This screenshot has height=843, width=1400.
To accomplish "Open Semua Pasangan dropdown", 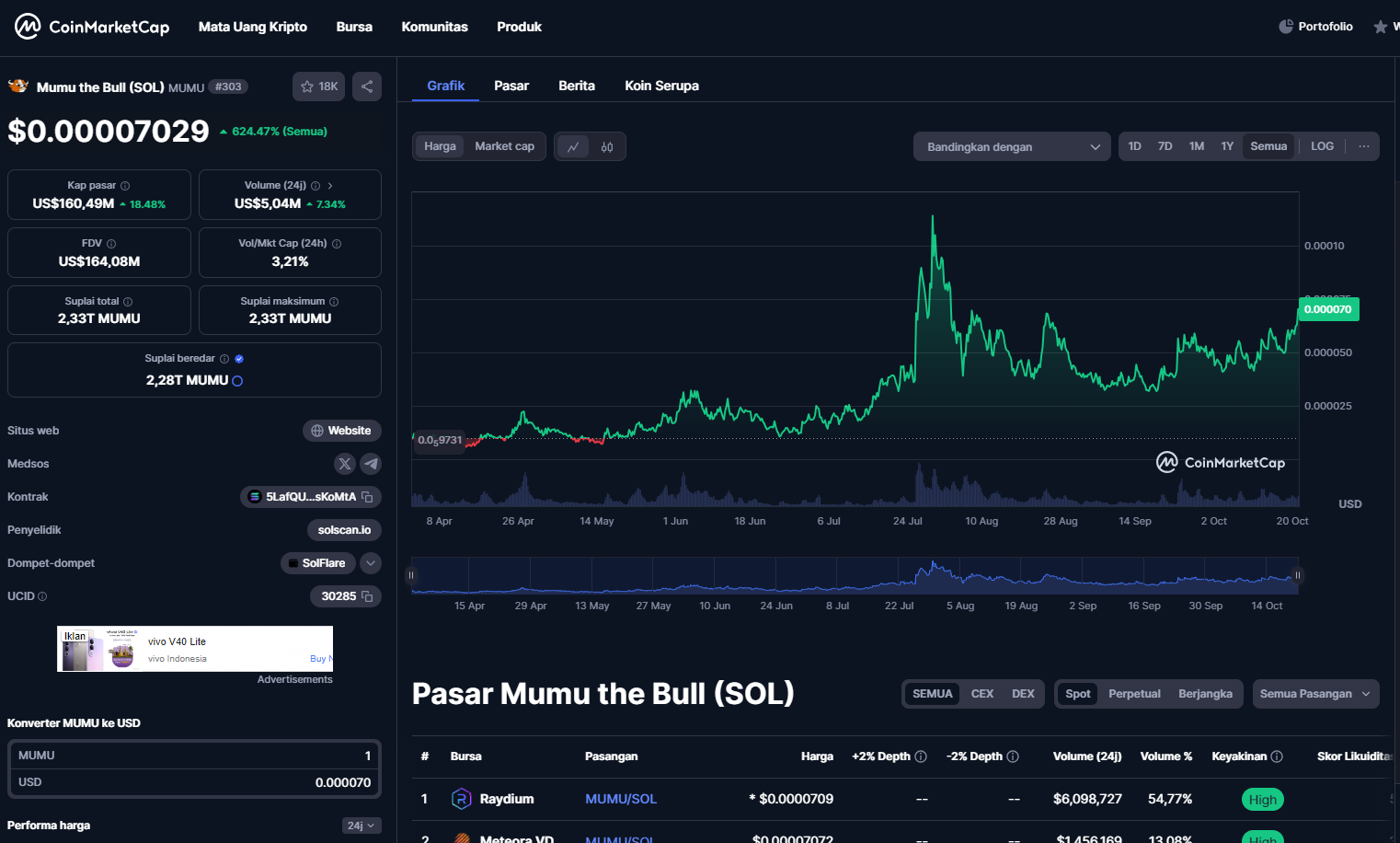I will 1315,694.
